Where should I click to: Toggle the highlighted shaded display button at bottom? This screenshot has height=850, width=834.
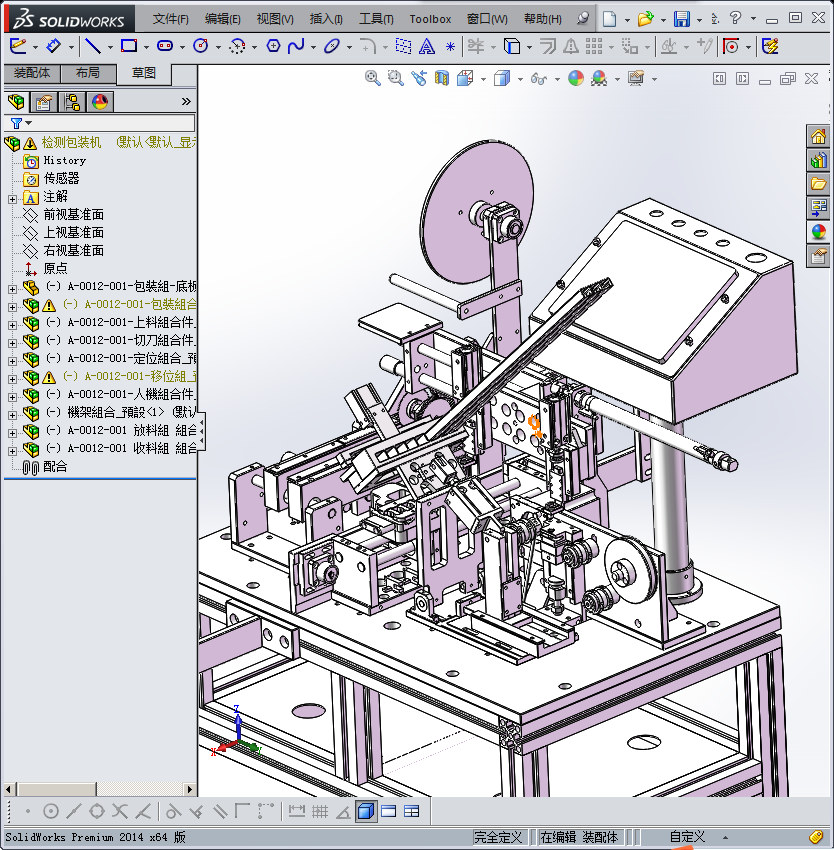(x=366, y=811)
